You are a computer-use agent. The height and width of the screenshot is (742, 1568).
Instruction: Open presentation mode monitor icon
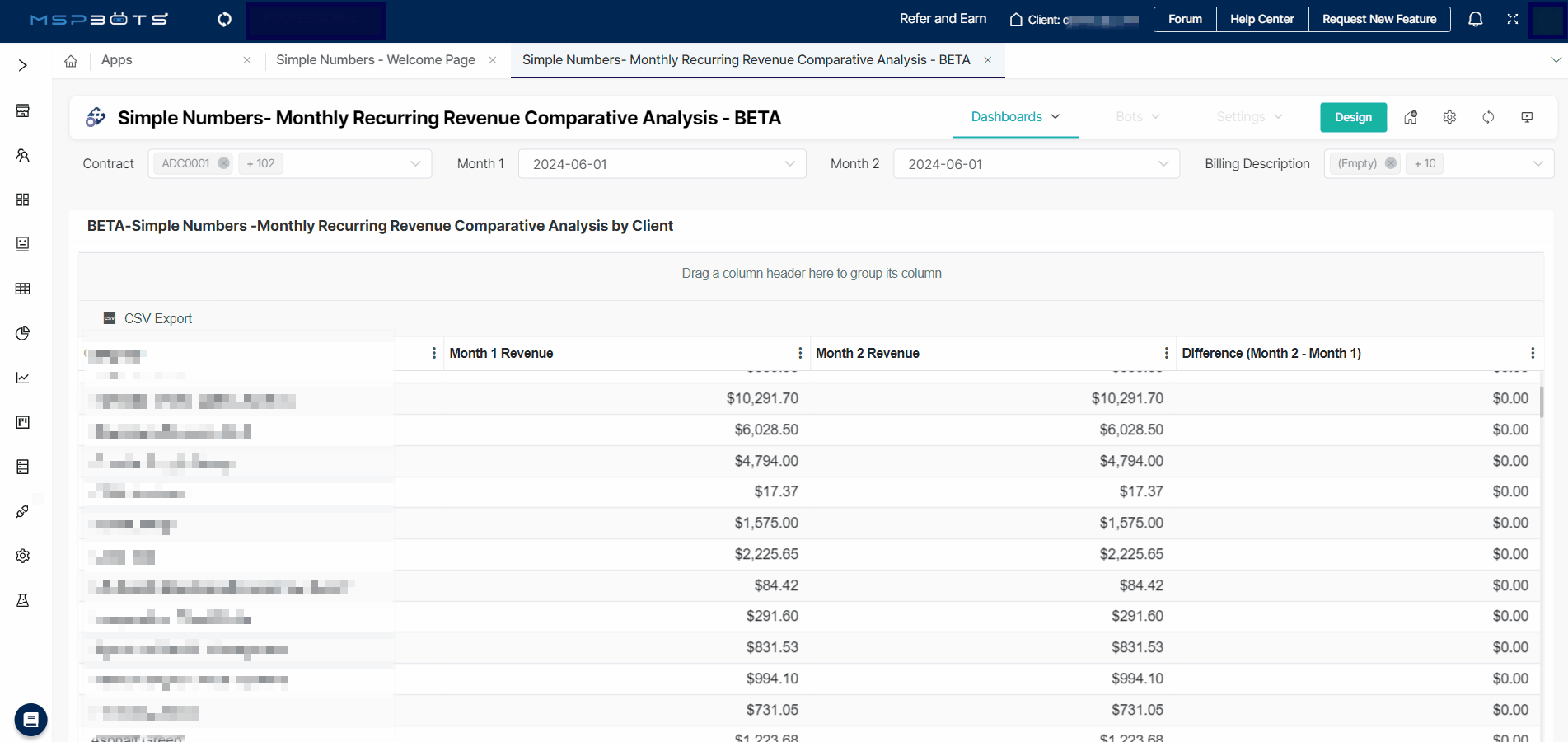coord(1527,117)
